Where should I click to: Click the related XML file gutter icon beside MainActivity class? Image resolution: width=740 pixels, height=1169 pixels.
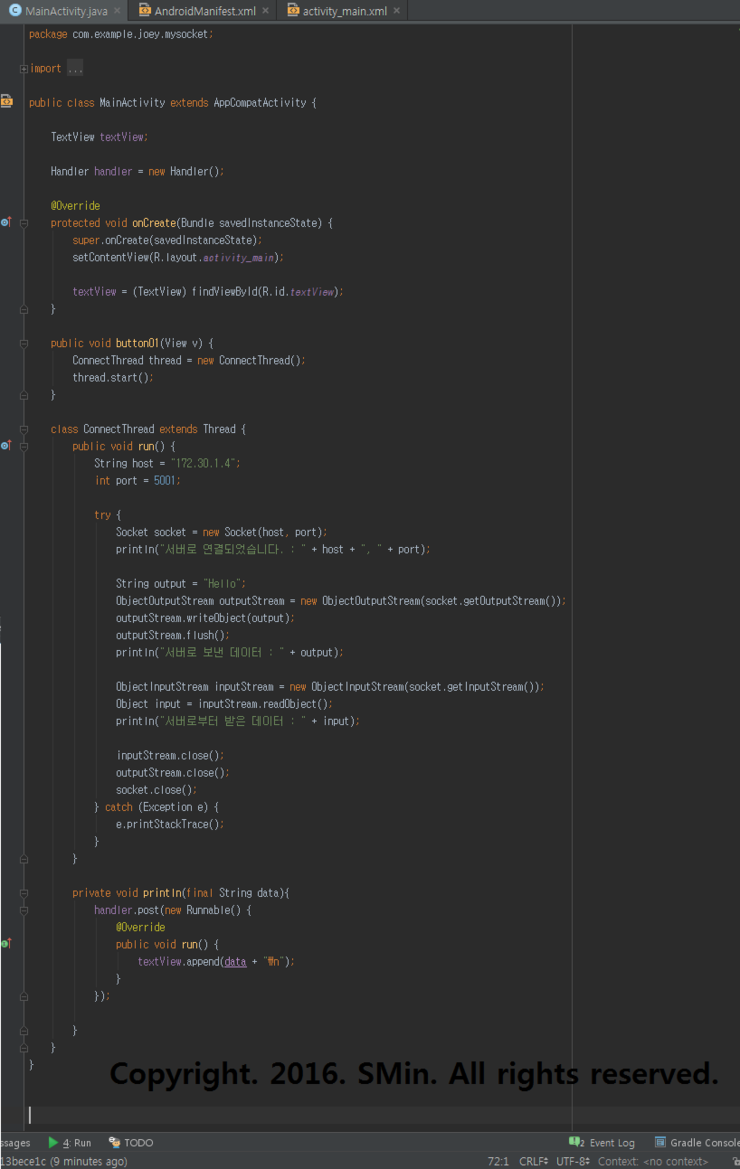pyautogui.click(x=7, y=101)
